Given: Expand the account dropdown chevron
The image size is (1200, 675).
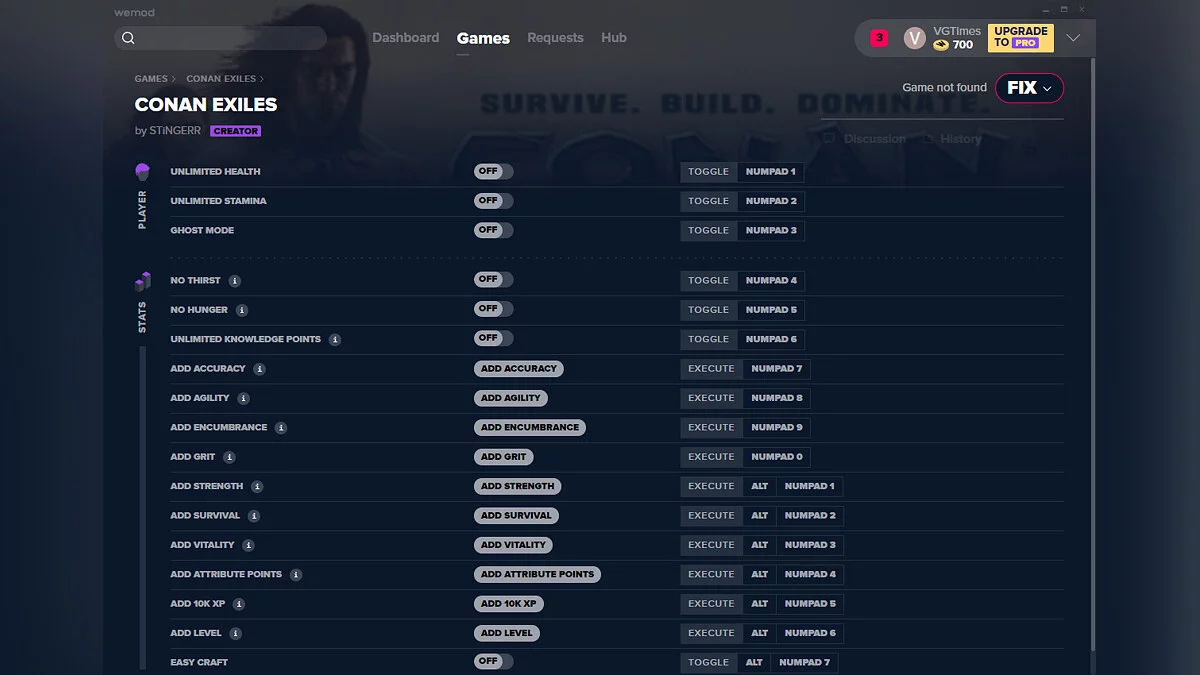Looking at the screenshot, I should (x=1073, y=38).
